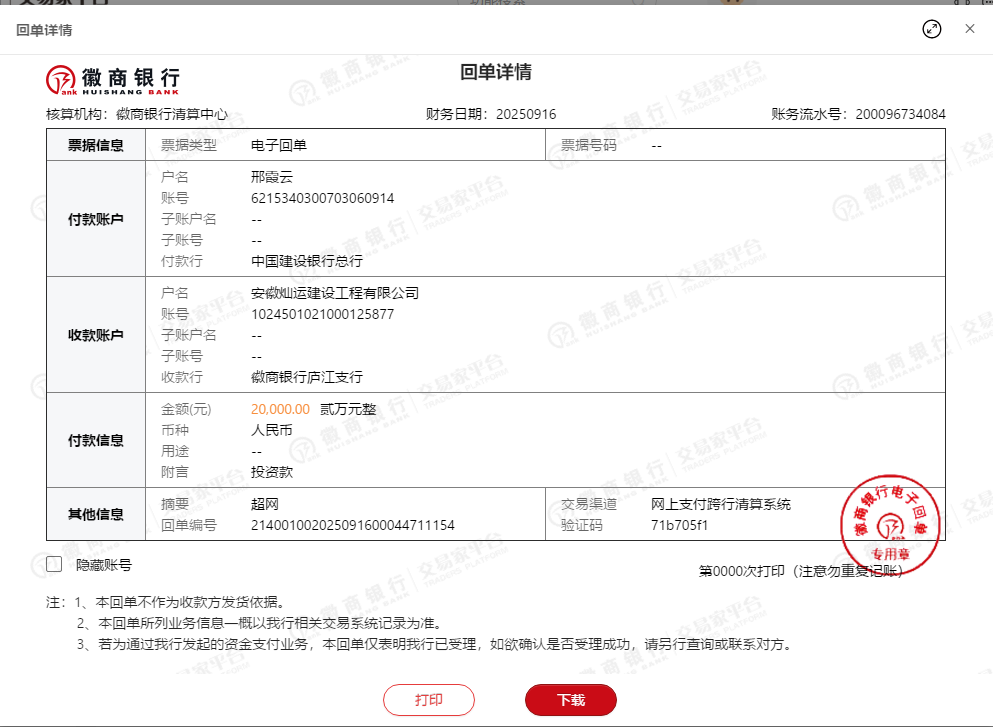
Task: Click payer account number 6215340300703060914
Action: click(x=322, y=198)
